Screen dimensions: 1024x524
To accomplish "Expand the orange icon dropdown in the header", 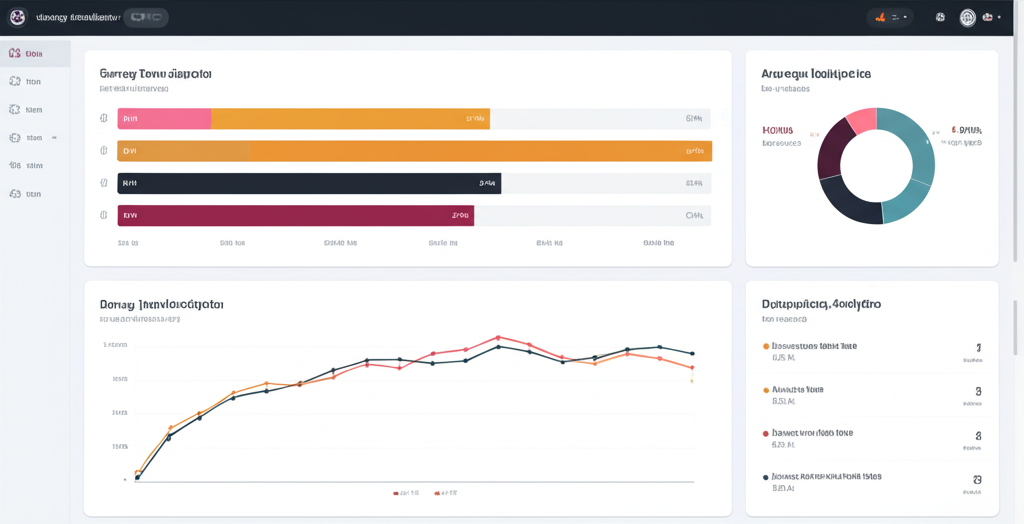I will (x=889, y=17).
